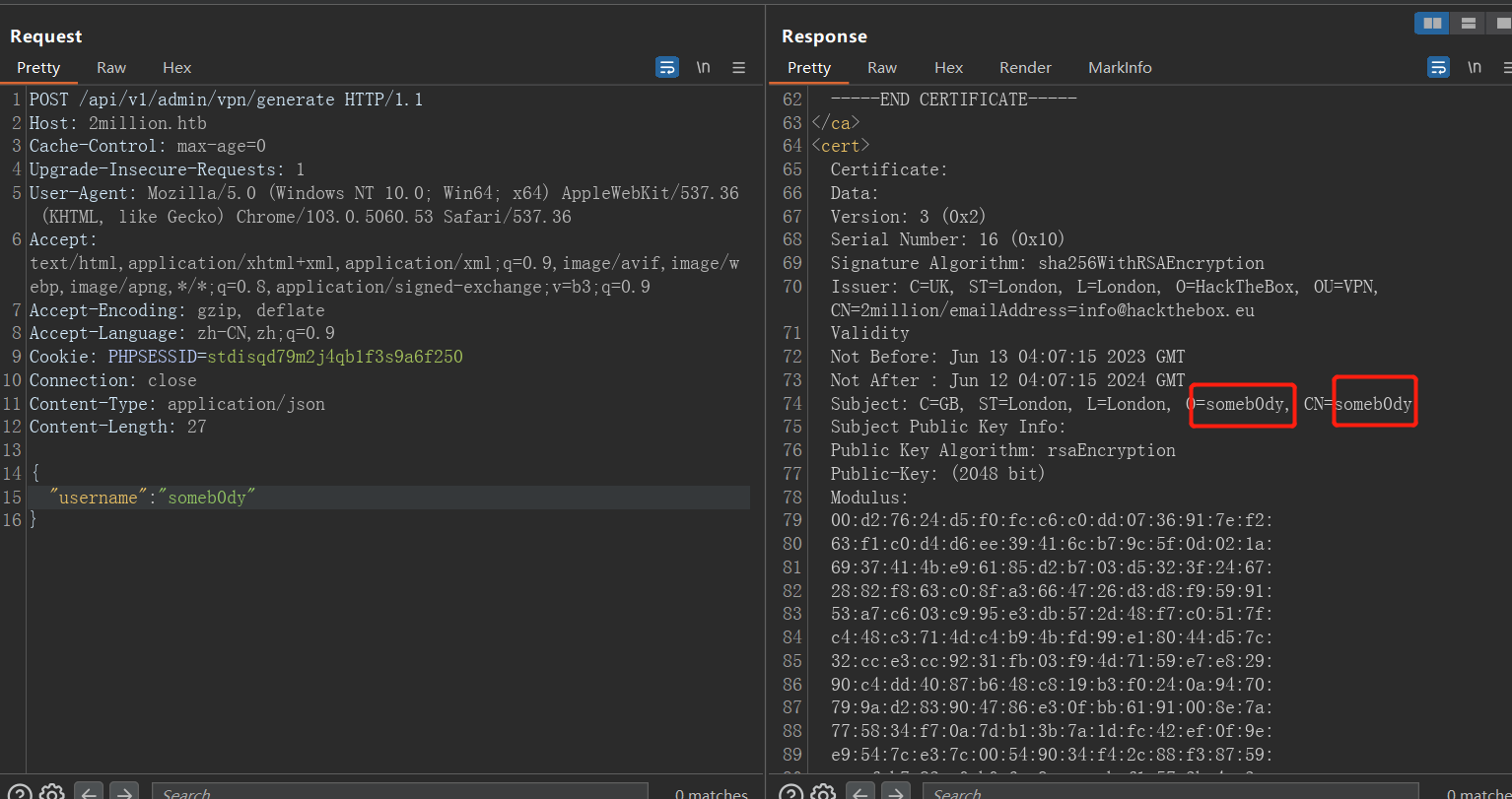Open the Response Render tab

point(1025,67)
